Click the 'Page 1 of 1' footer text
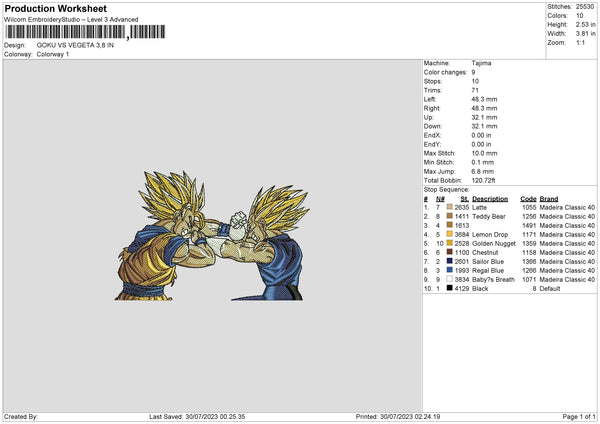 click(579, 417)
